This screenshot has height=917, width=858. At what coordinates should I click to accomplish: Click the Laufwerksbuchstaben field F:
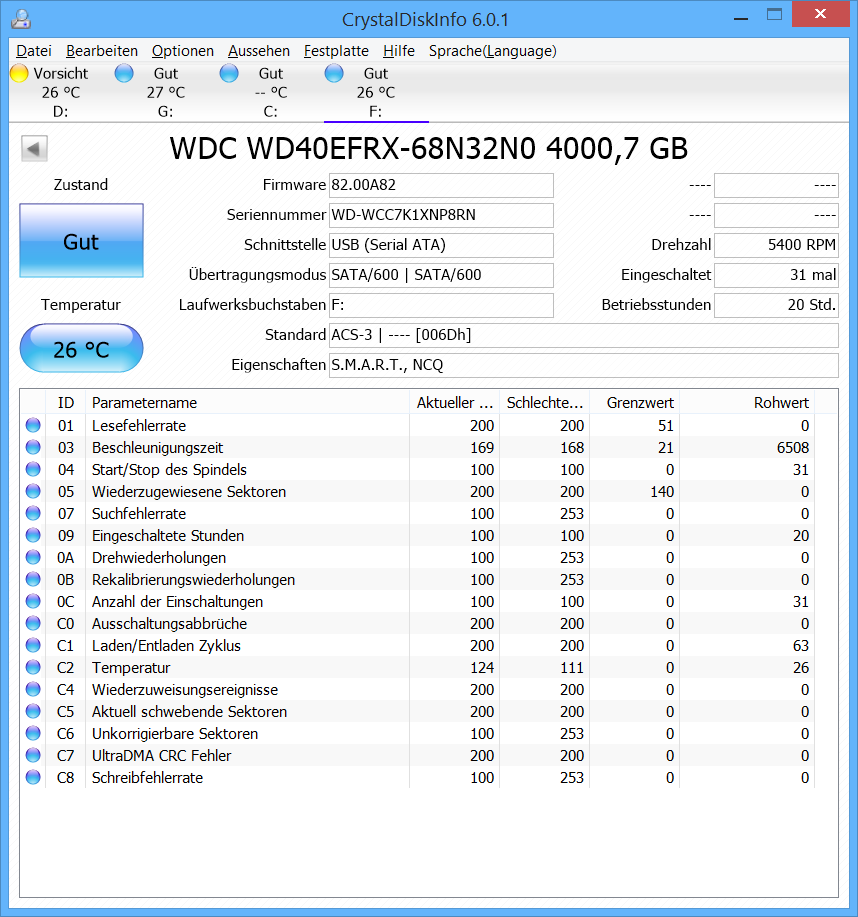[x=441, y=305]
